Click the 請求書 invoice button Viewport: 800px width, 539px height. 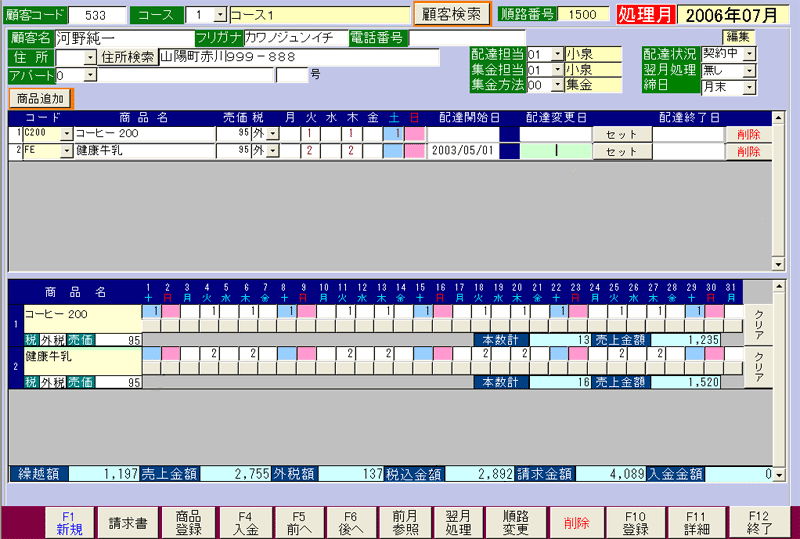(128, 523)
